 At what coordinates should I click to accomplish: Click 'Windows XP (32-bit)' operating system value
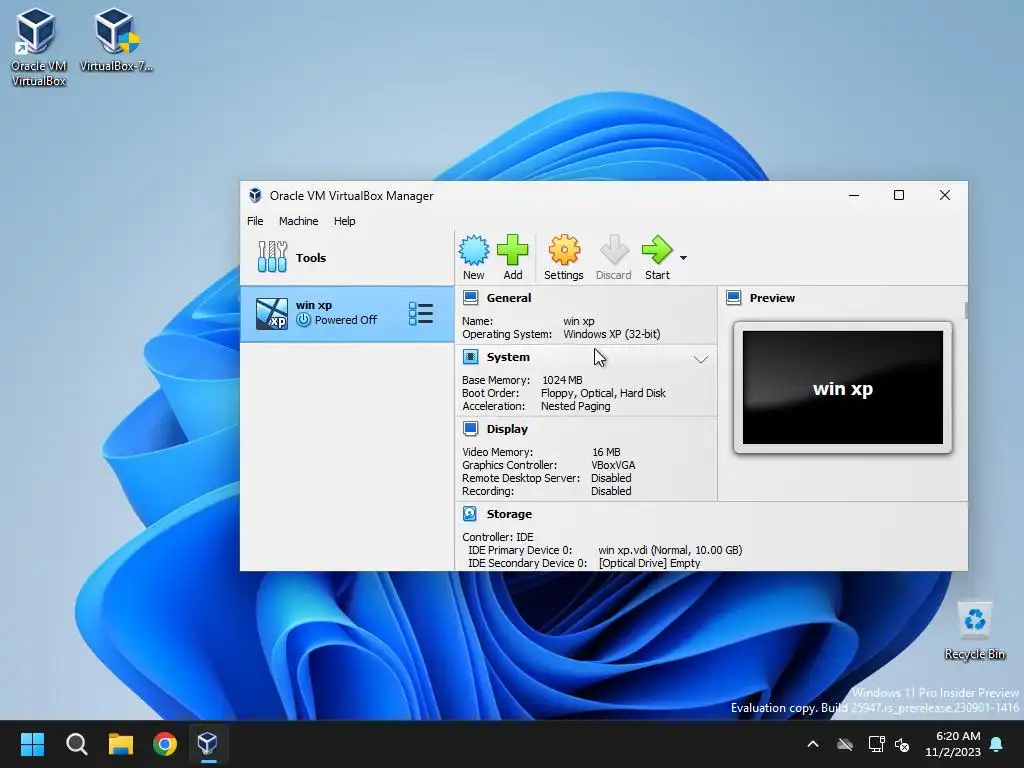[612, 334]
